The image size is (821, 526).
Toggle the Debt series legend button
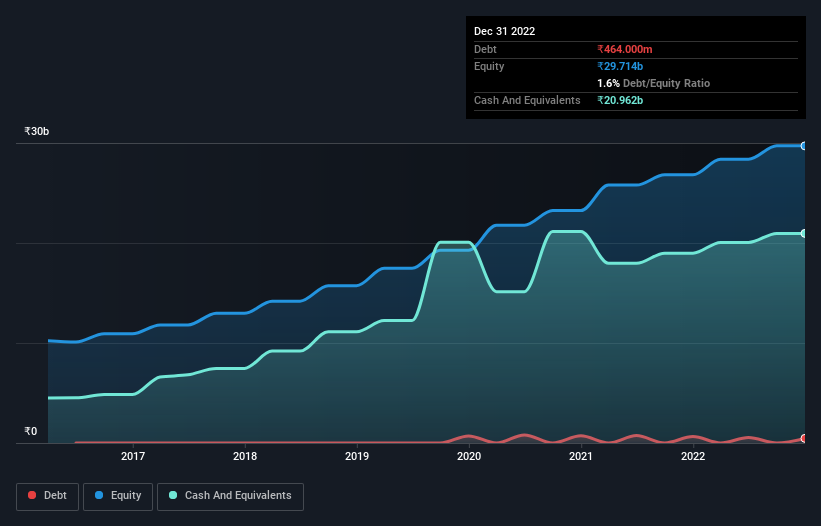(48, 496)
